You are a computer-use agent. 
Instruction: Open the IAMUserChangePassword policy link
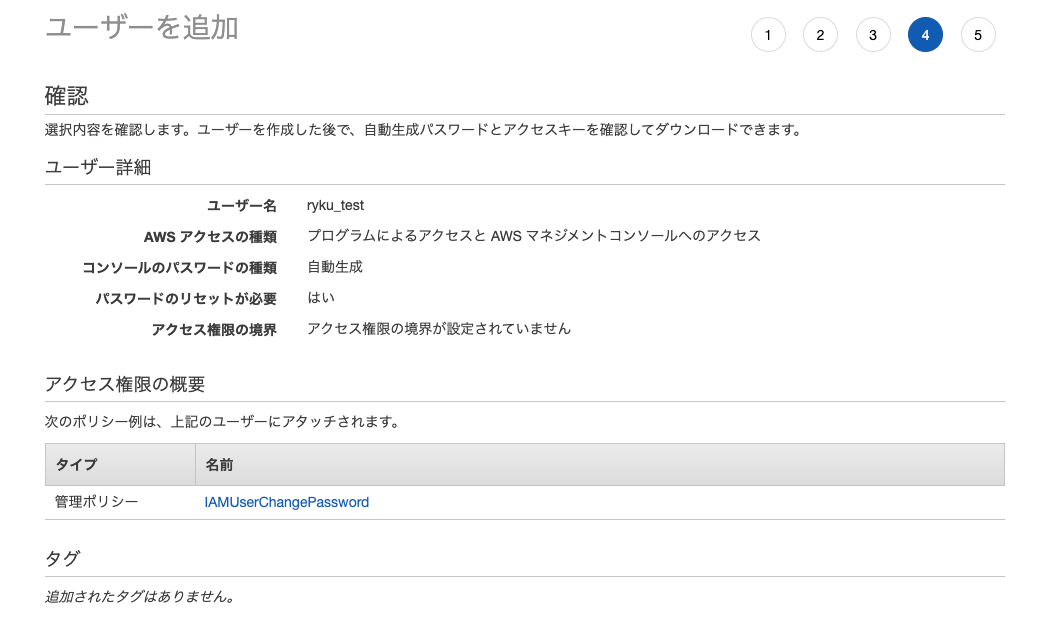pyautogui.click(x=287, y=502)
